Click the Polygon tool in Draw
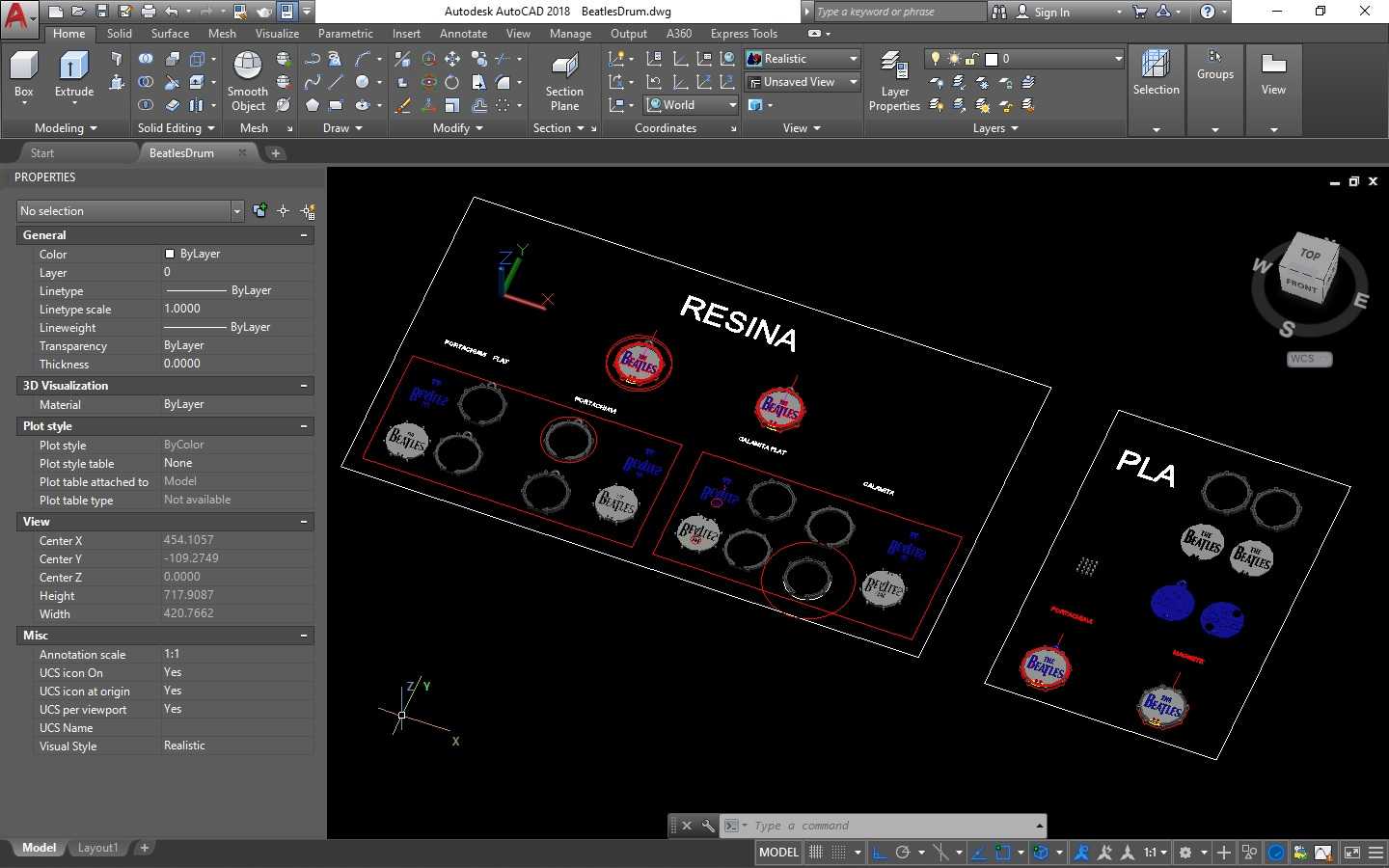Viewport: 1389px width, 868px height. pyautogui.click(x=313, y=105)
